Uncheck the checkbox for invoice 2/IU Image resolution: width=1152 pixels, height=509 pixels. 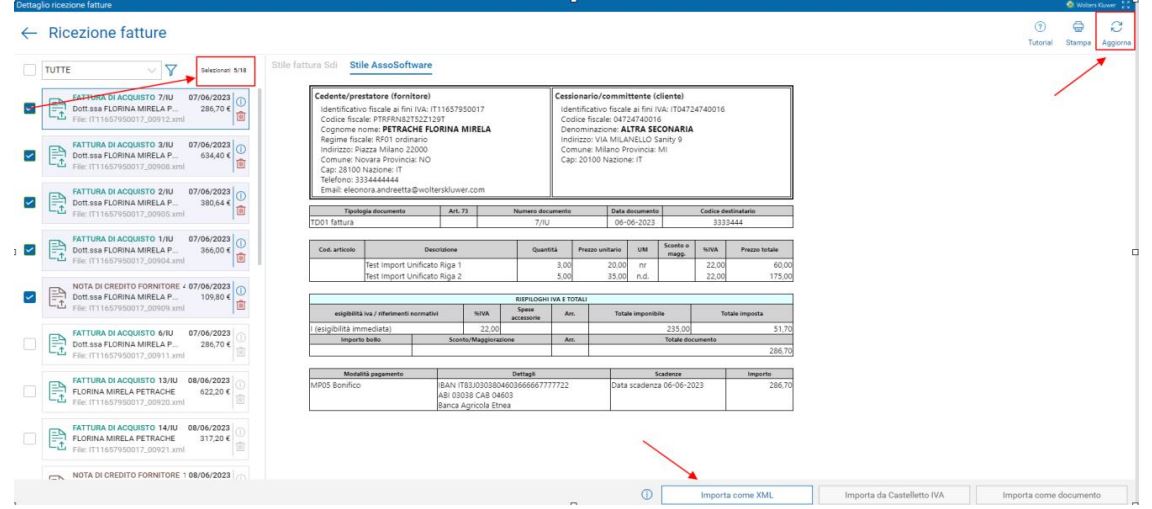click(x=29, y=203)
